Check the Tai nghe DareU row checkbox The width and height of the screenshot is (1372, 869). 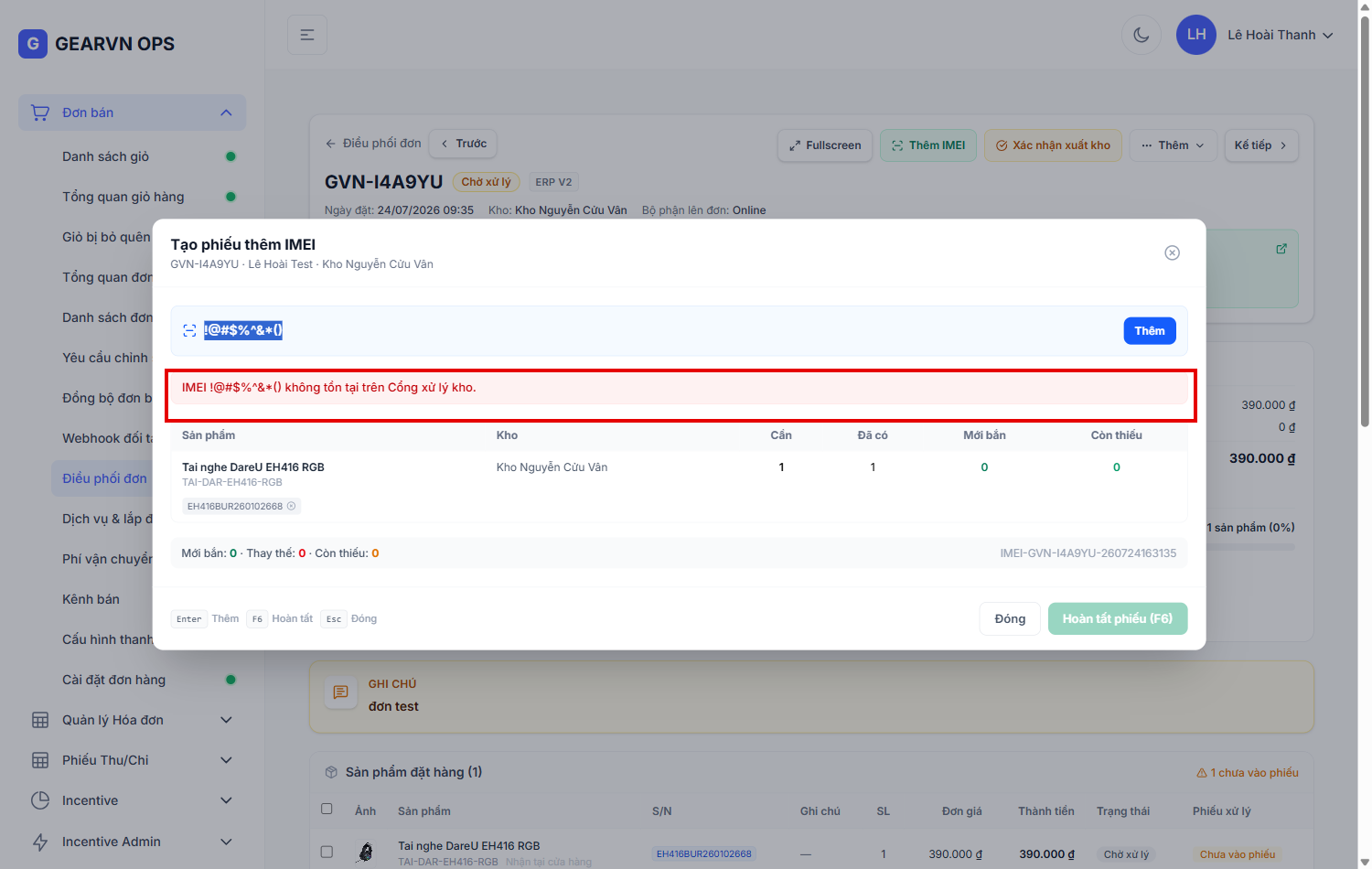pyautogui.click(x=327, y=852)
